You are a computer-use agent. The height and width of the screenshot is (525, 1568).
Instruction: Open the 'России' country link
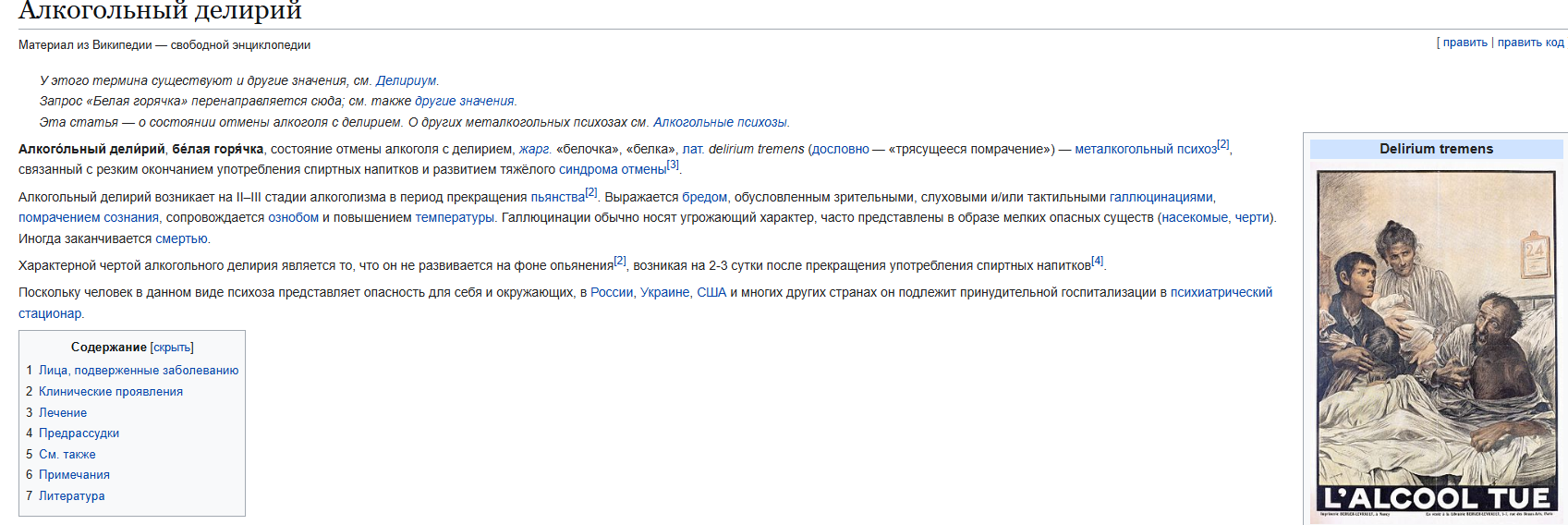[x=612, y=293]
